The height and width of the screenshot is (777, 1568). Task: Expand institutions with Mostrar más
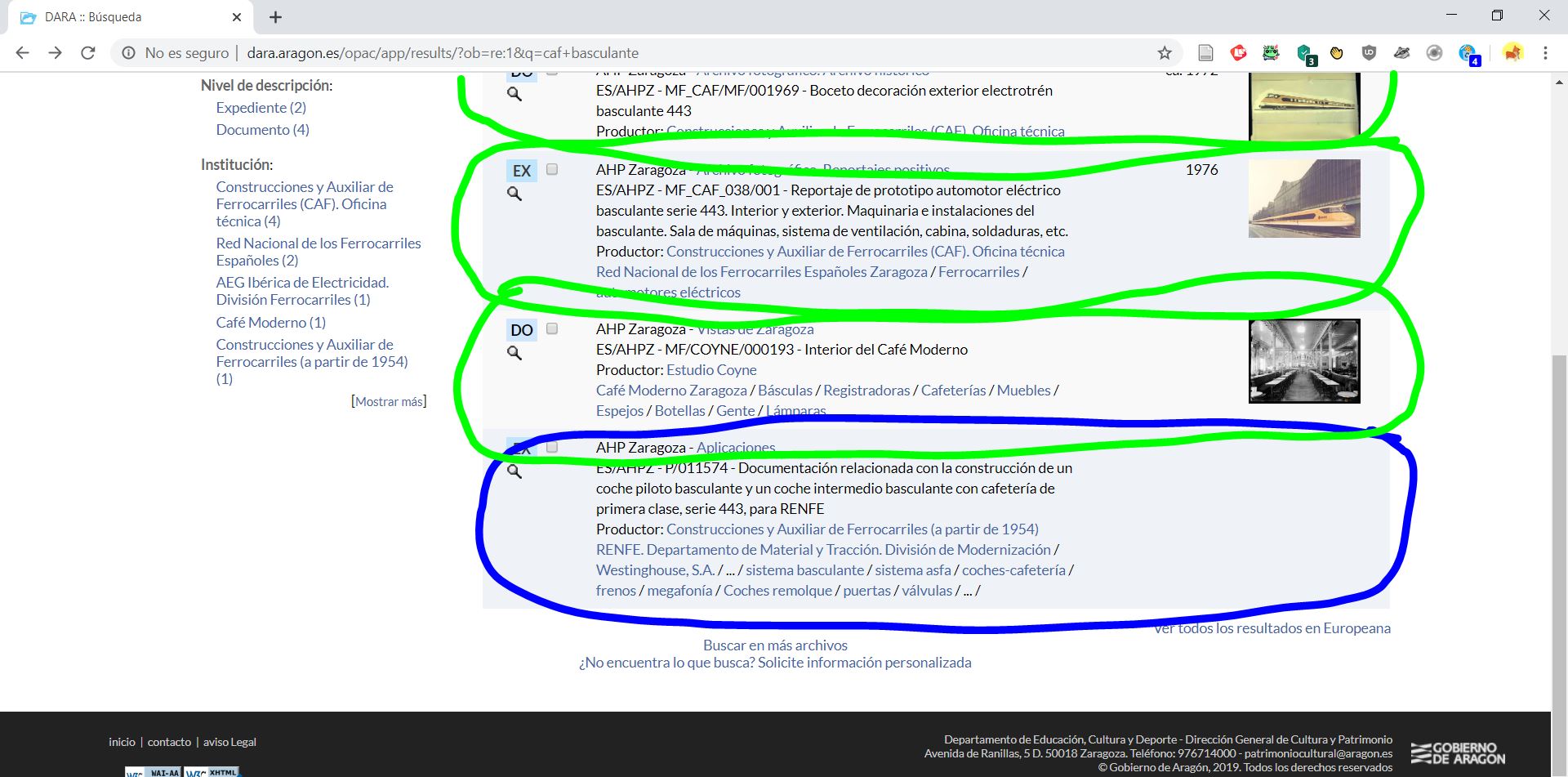click(x=389, y=401)
